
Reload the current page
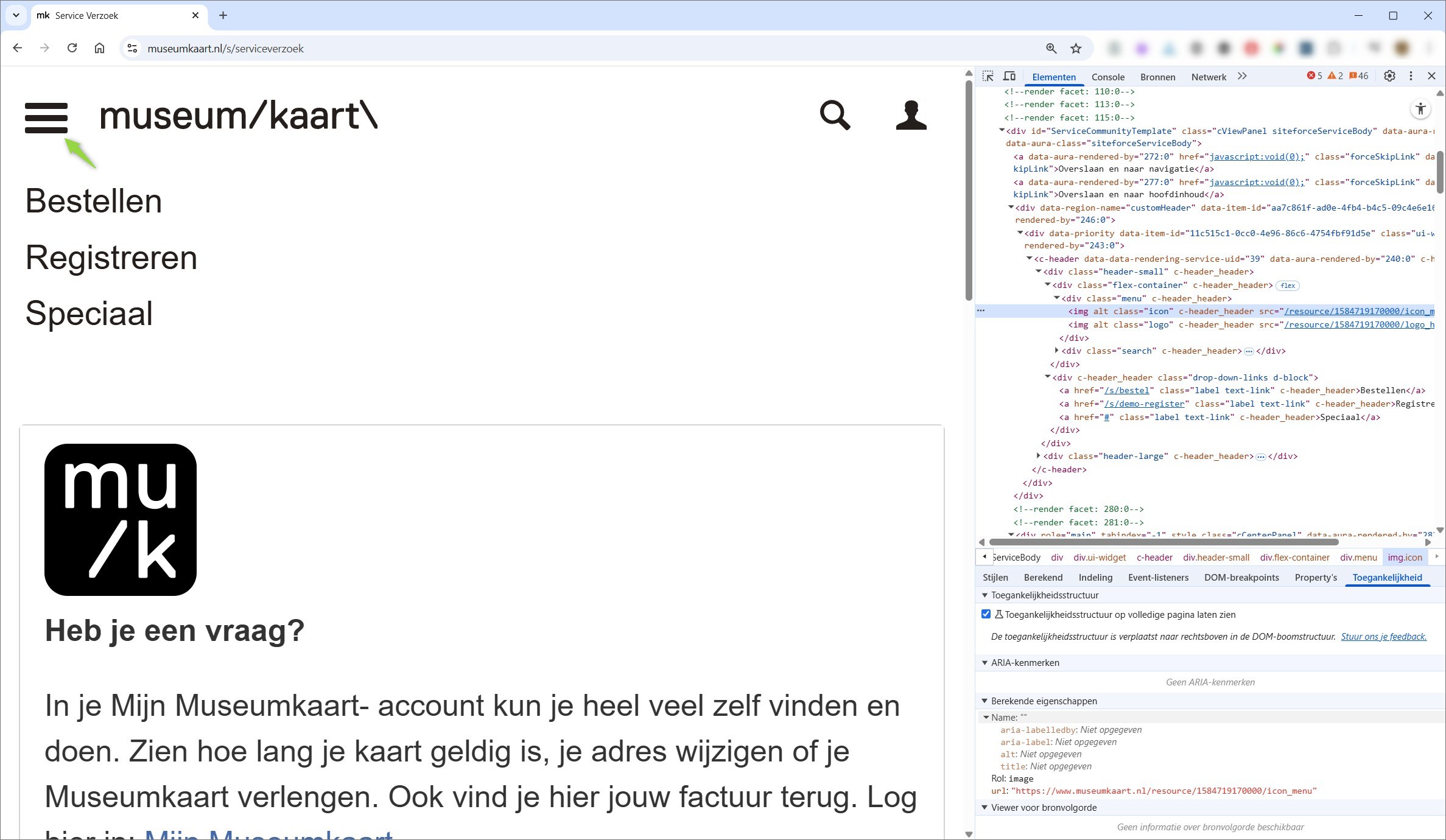(x=72, y=48)
